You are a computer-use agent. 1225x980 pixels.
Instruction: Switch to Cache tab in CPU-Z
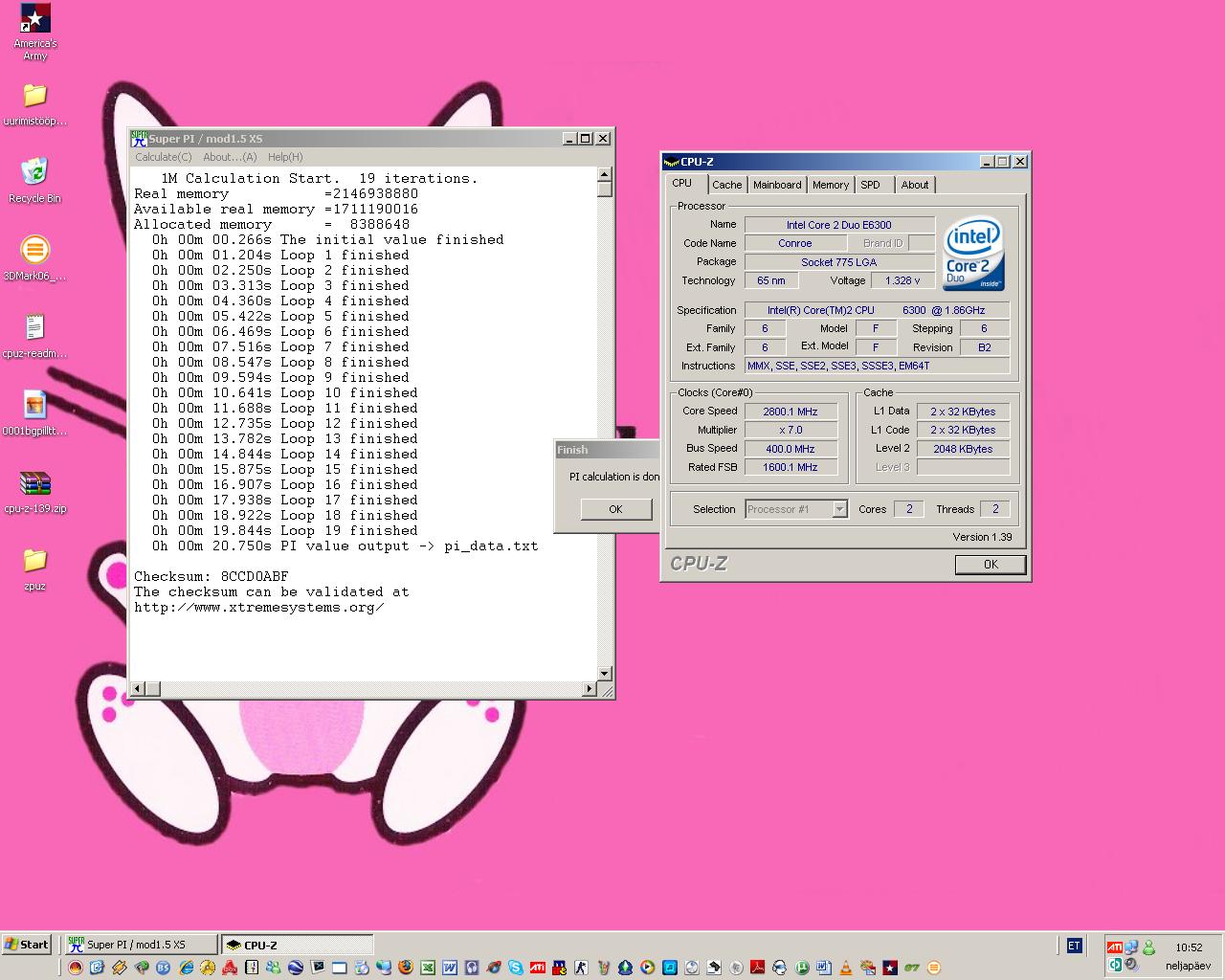(726, 185)
